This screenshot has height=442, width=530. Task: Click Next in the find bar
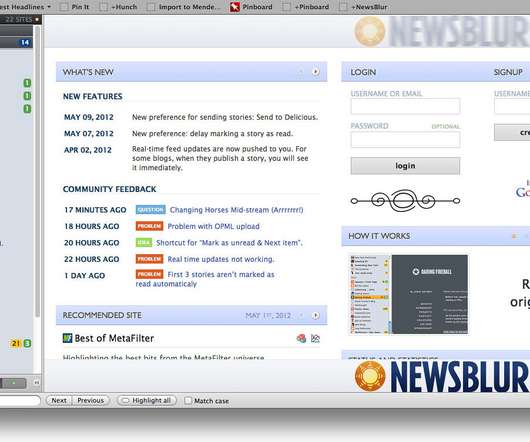[59, 400]
